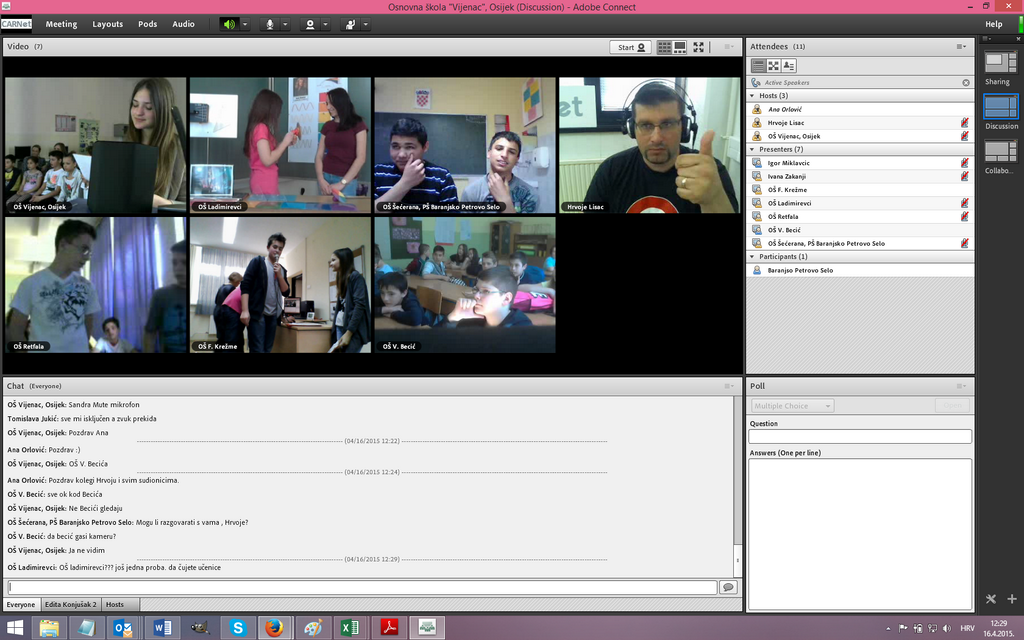Toggle the green speaker audio icon
This screenshot has width=1024, height=640.
pyautogui.click(x=229, y=24)
